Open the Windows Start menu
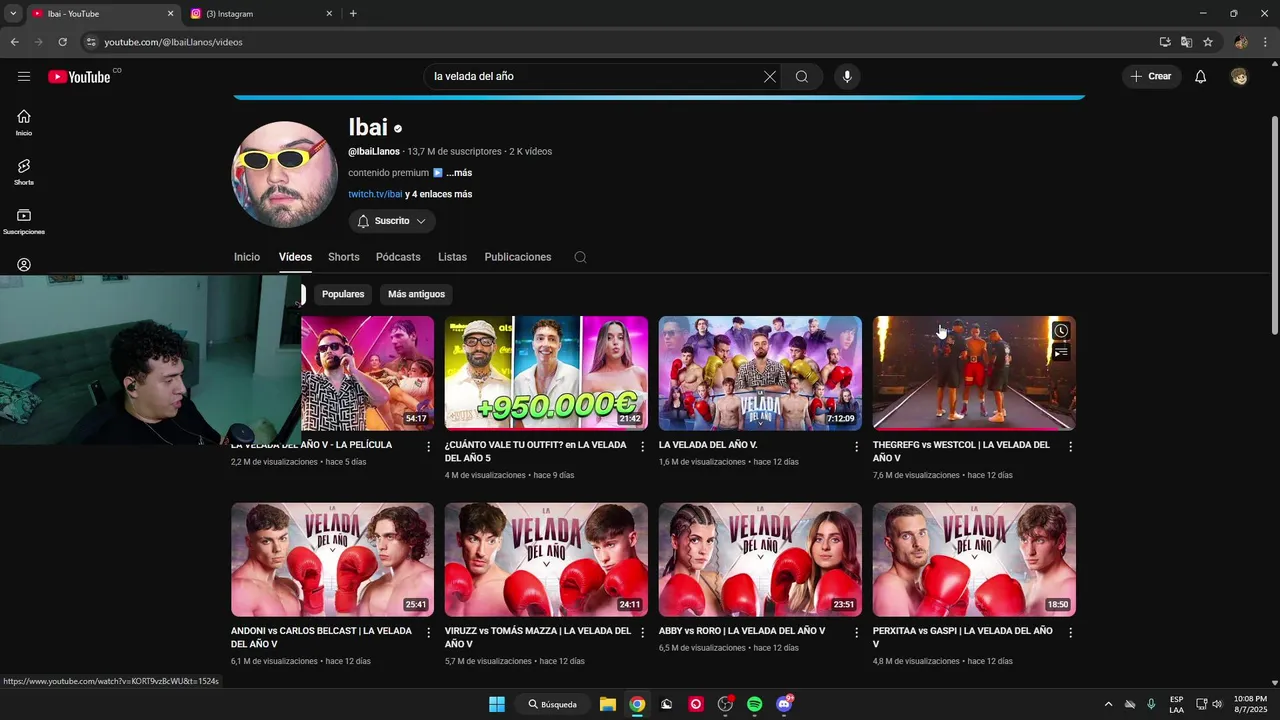The width and height of the screenshot is (1280, 720). [496, 704]
